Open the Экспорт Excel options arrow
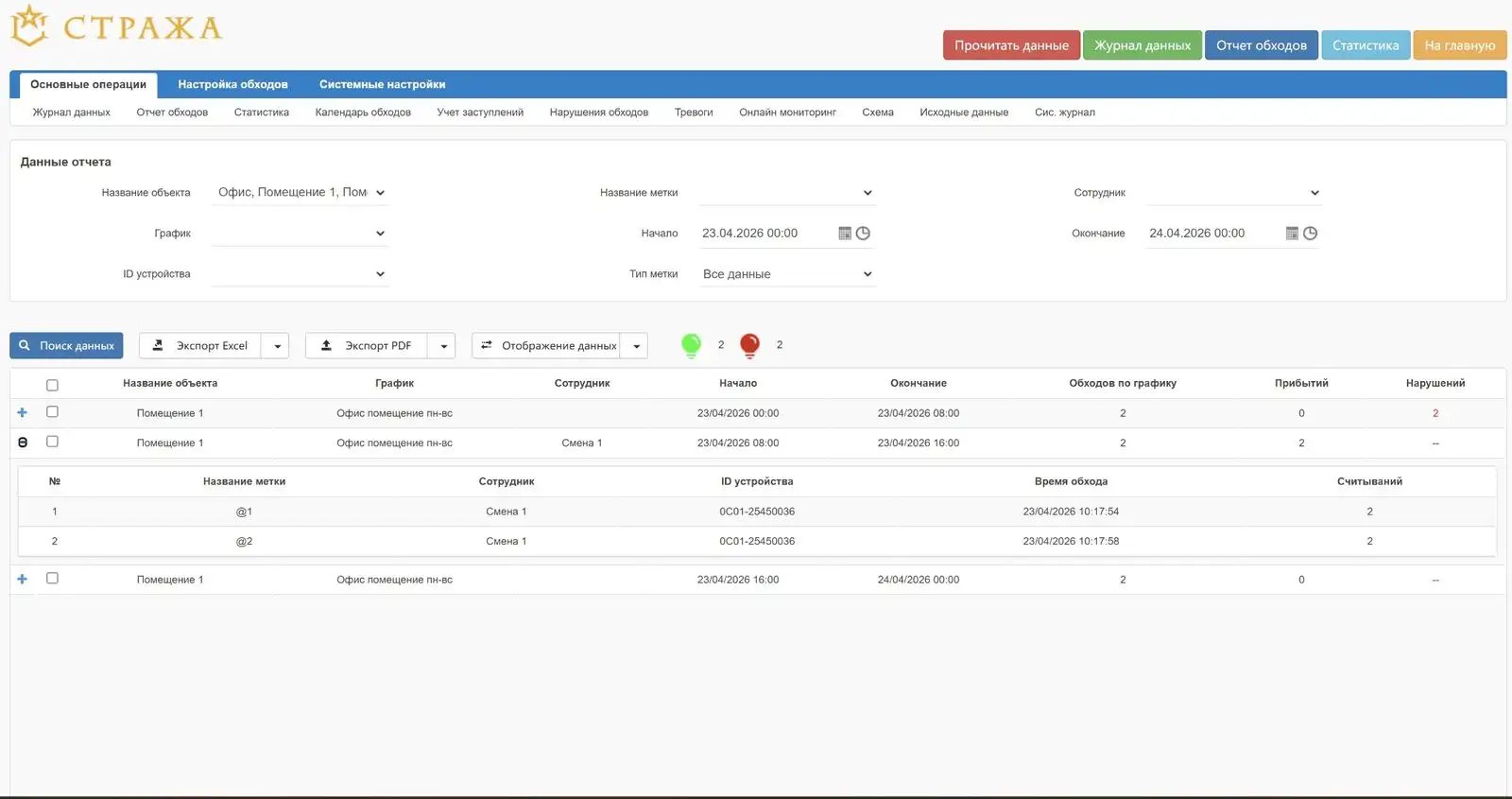 click(277, 346)
